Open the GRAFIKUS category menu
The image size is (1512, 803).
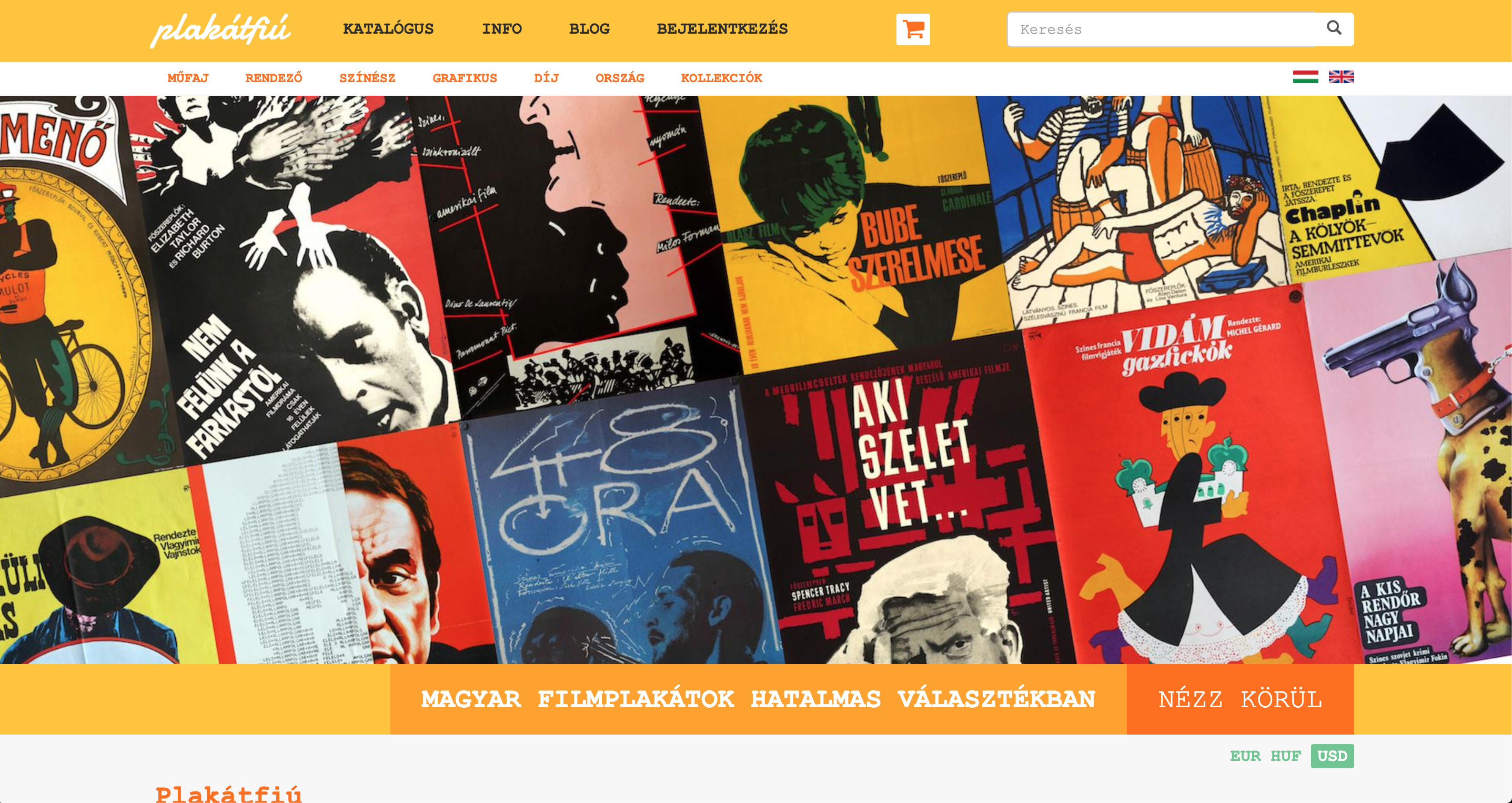tap(465, 78)
